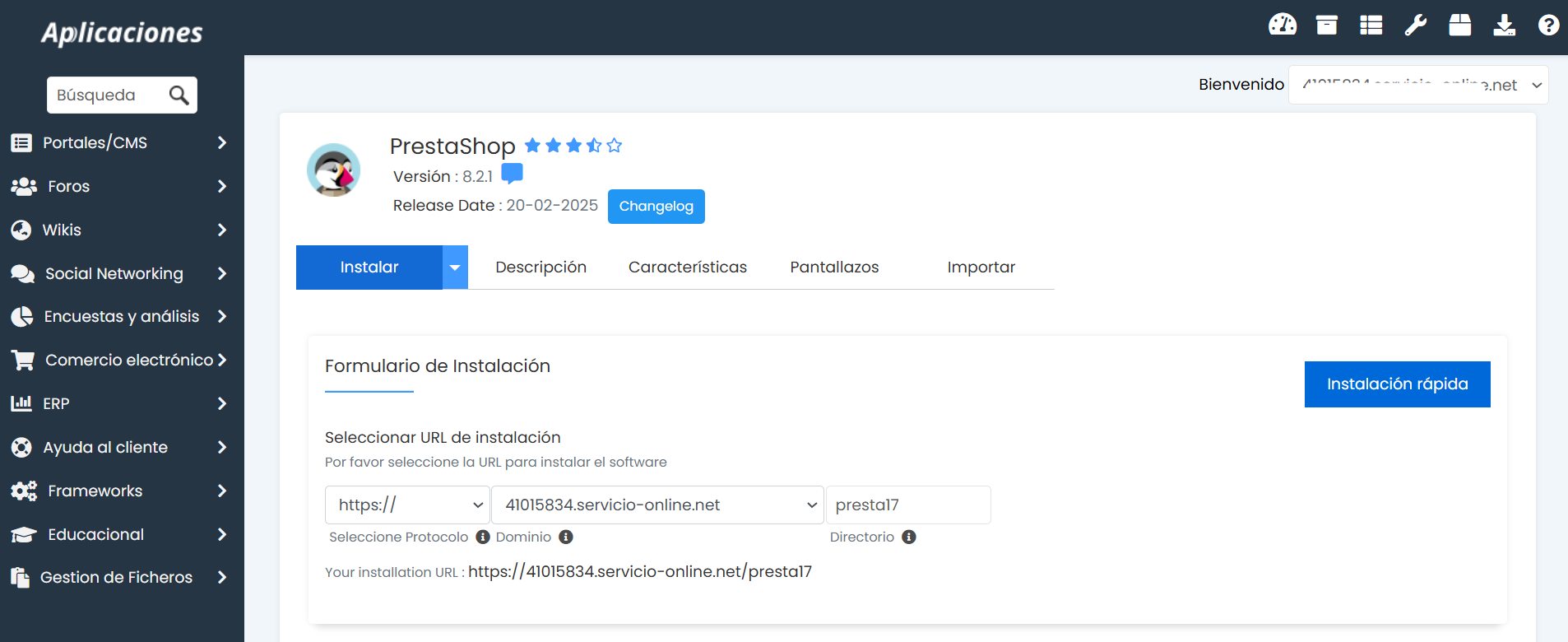Open the domain dropdown 41015834.servicio-online.net
This screenshot has height=642, width=1568.
pyautogui.click(x=657, y=505)
